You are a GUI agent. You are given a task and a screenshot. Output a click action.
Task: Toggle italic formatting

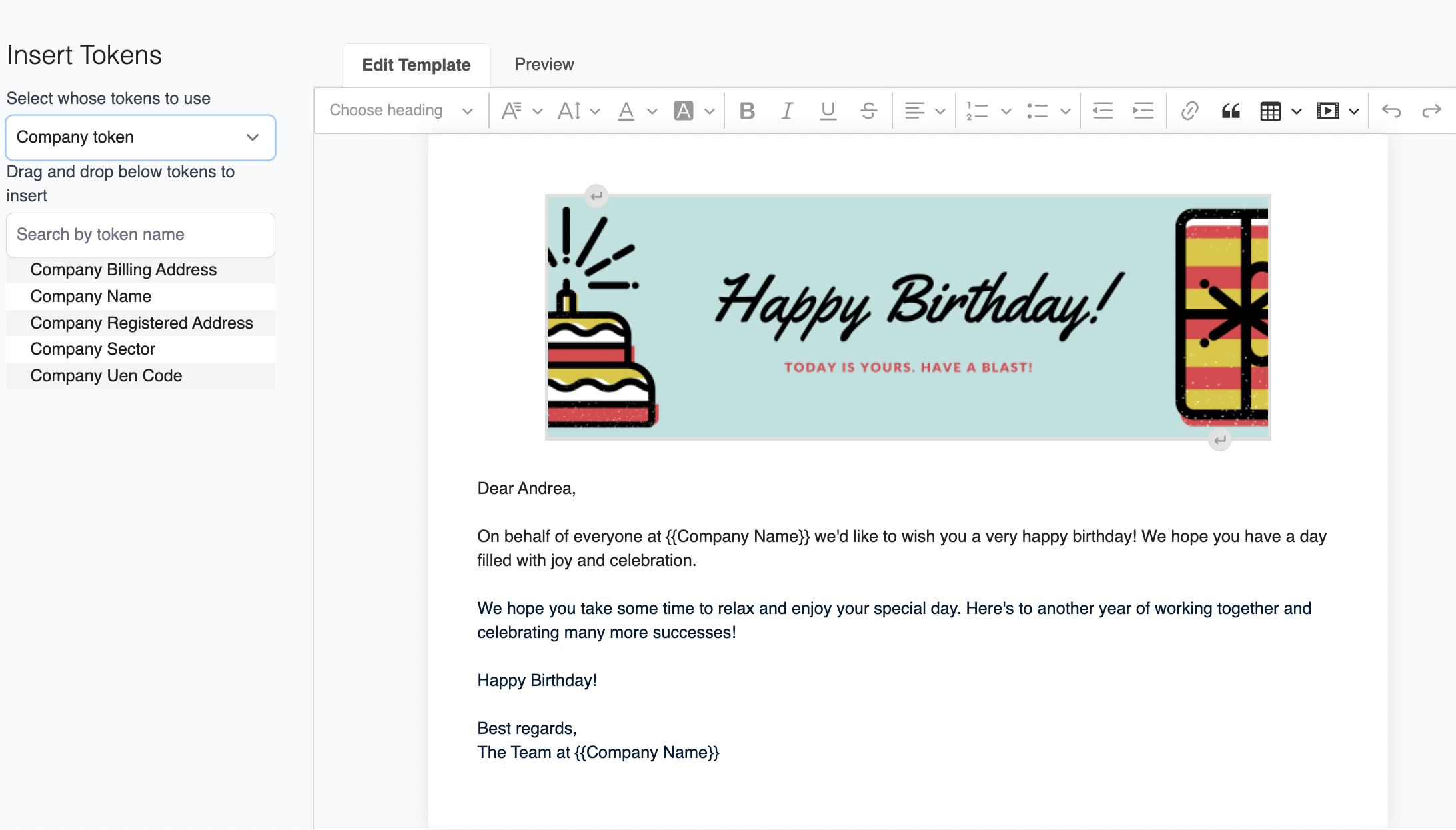tap(787, 111)
